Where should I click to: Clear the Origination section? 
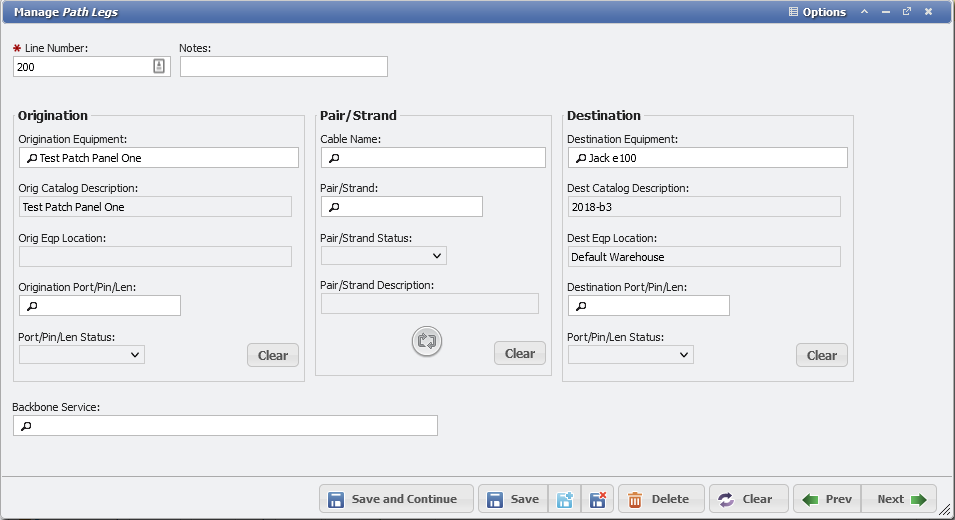272,355
